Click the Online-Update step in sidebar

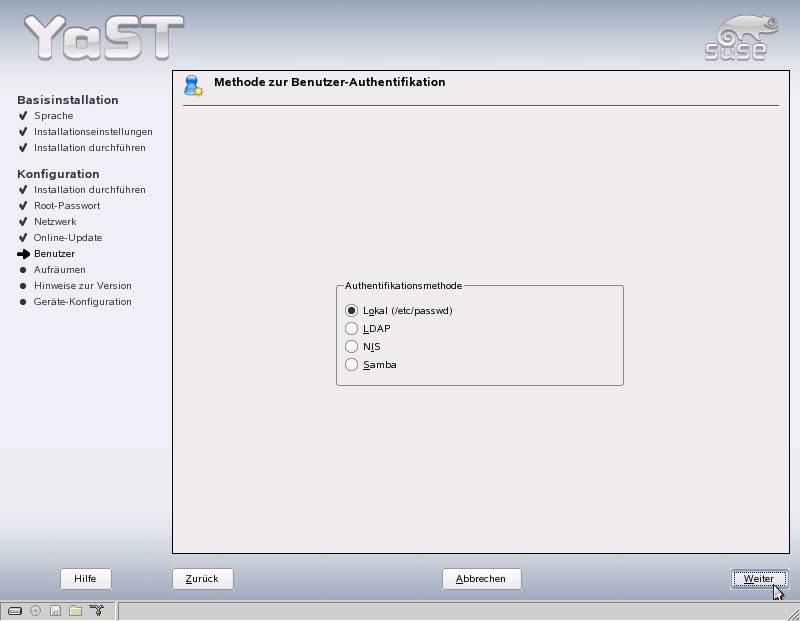(68, 238)
